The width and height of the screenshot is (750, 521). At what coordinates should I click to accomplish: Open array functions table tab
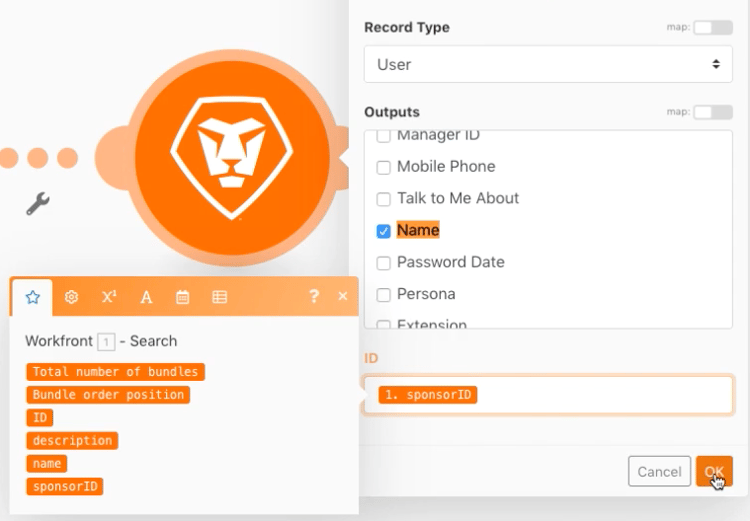[220, 297]
